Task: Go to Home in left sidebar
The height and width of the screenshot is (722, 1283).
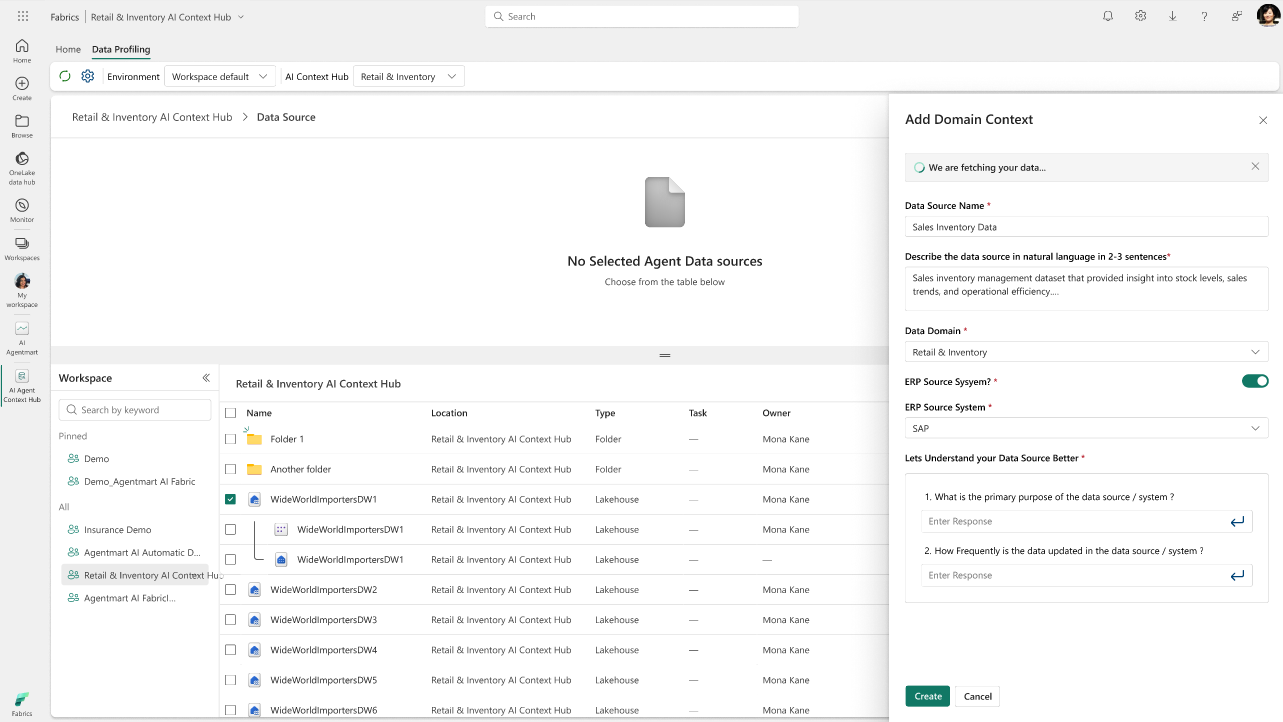Action: [22, 51]
